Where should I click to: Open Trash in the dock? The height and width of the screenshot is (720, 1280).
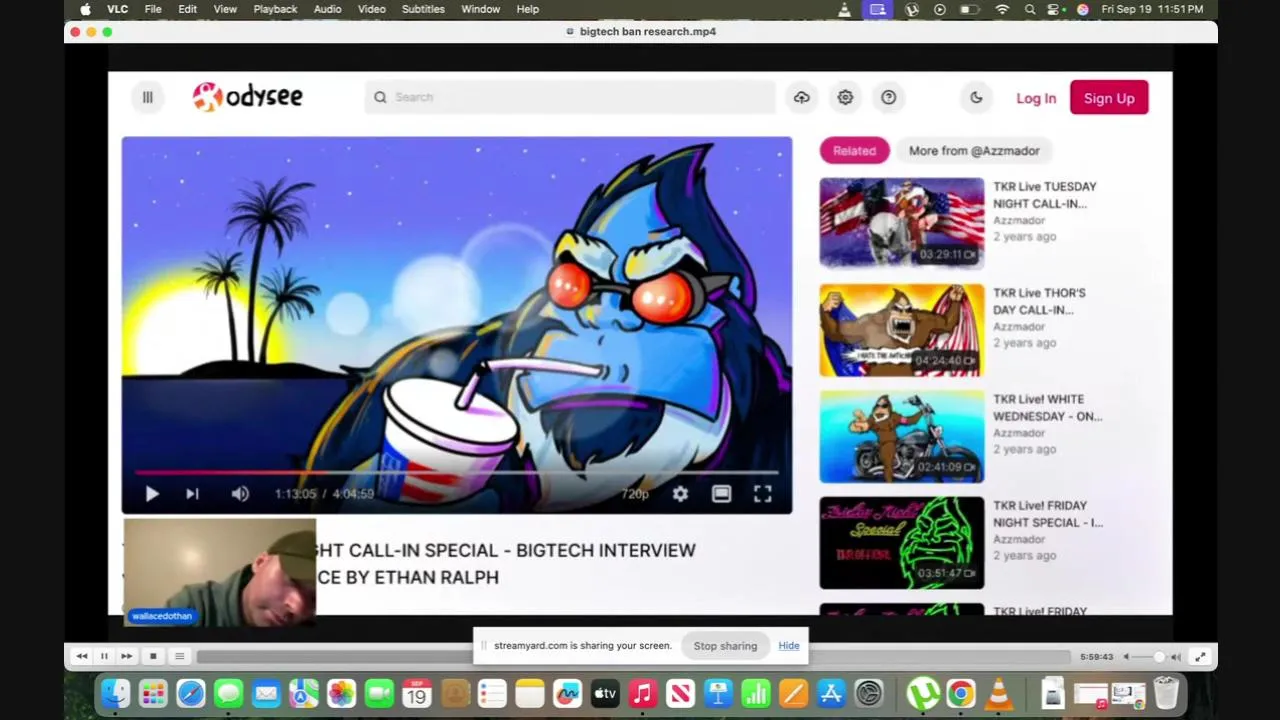(x=1166, y=693)
